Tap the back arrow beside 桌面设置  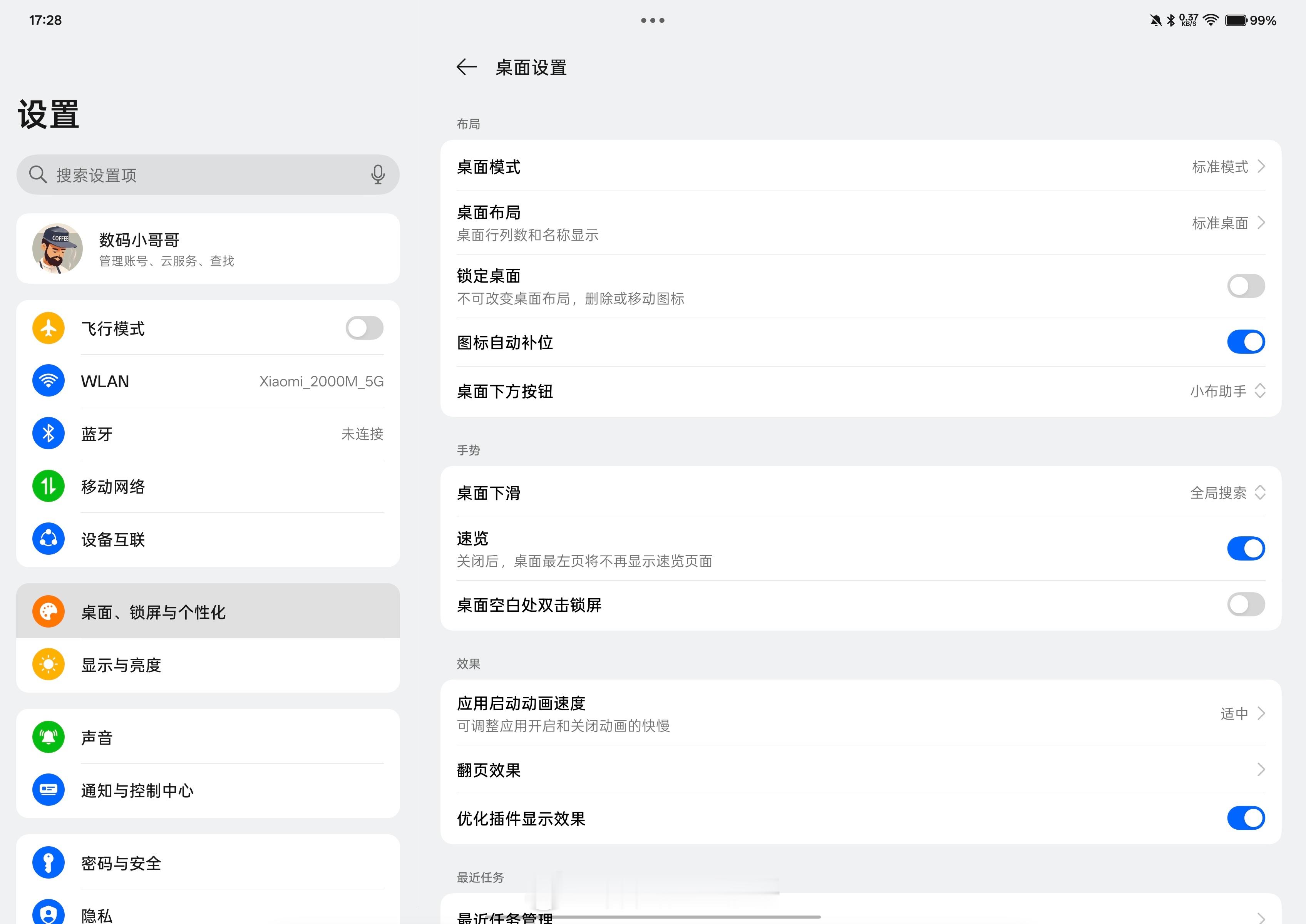pos(466,67)
